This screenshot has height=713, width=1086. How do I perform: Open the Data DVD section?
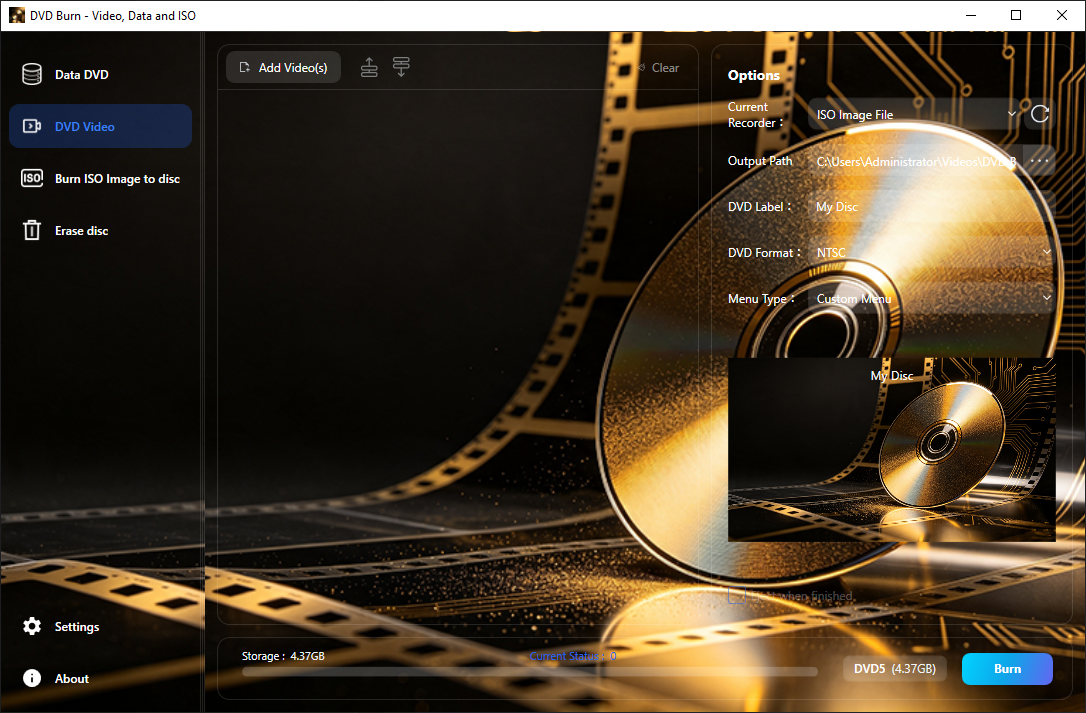(x=100, y=74)
